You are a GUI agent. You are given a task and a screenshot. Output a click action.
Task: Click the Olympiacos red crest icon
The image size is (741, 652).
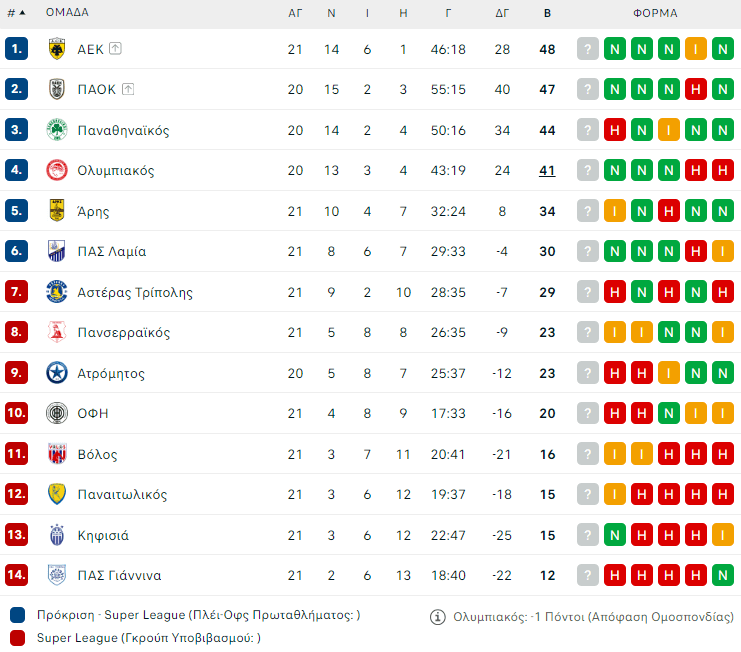57,170
